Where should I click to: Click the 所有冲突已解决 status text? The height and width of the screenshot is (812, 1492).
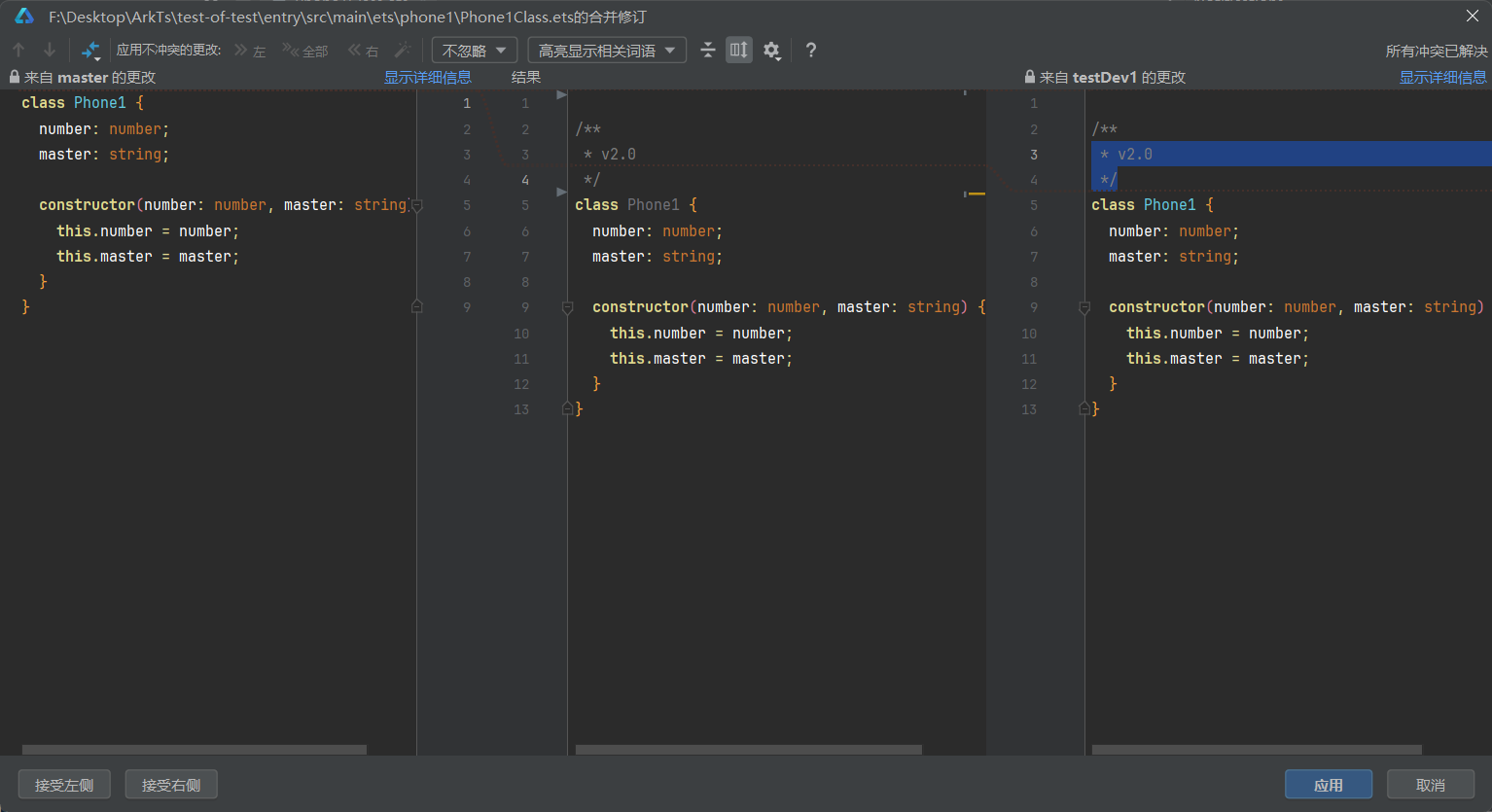point(1437,52)
